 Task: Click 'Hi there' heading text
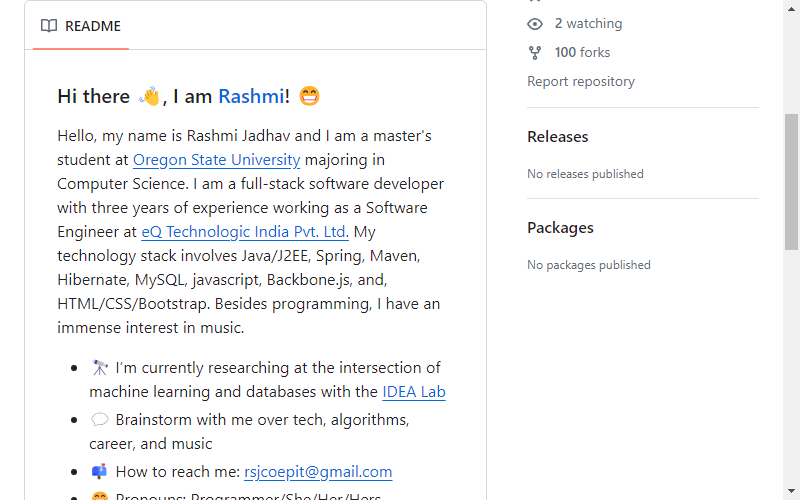click(x=93, y=96)
